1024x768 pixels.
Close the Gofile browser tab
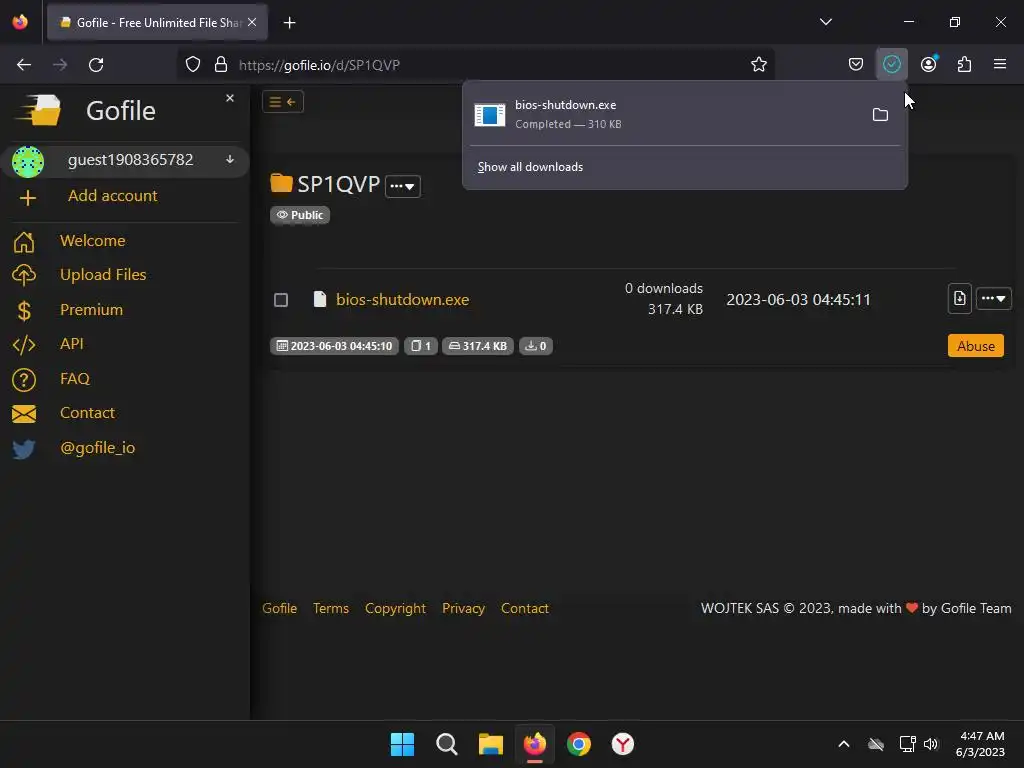(x=252, y=22)
